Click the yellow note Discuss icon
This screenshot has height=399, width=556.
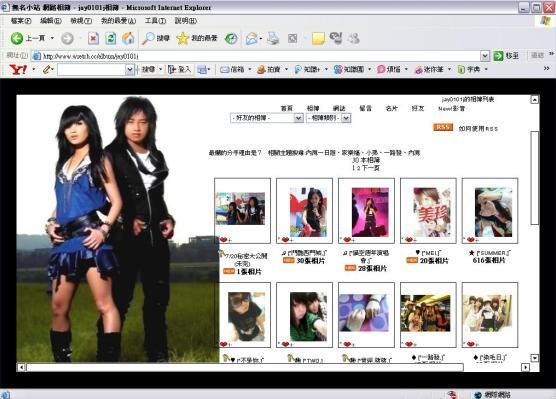coord(318,38)
